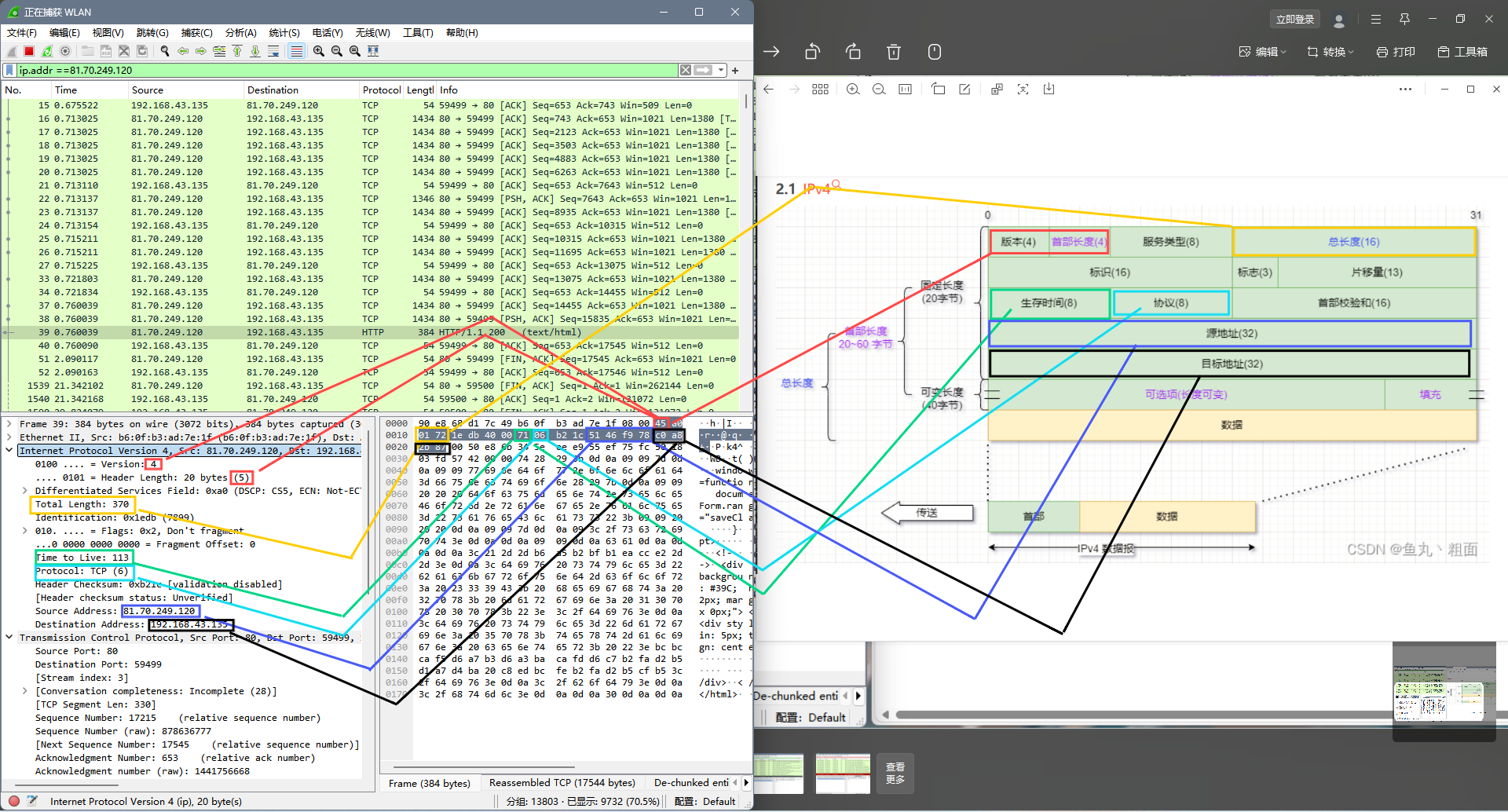Open 编辑 dropdown in image viewer
This screenshot has height=812, width=1508.
click(1262, 52)
